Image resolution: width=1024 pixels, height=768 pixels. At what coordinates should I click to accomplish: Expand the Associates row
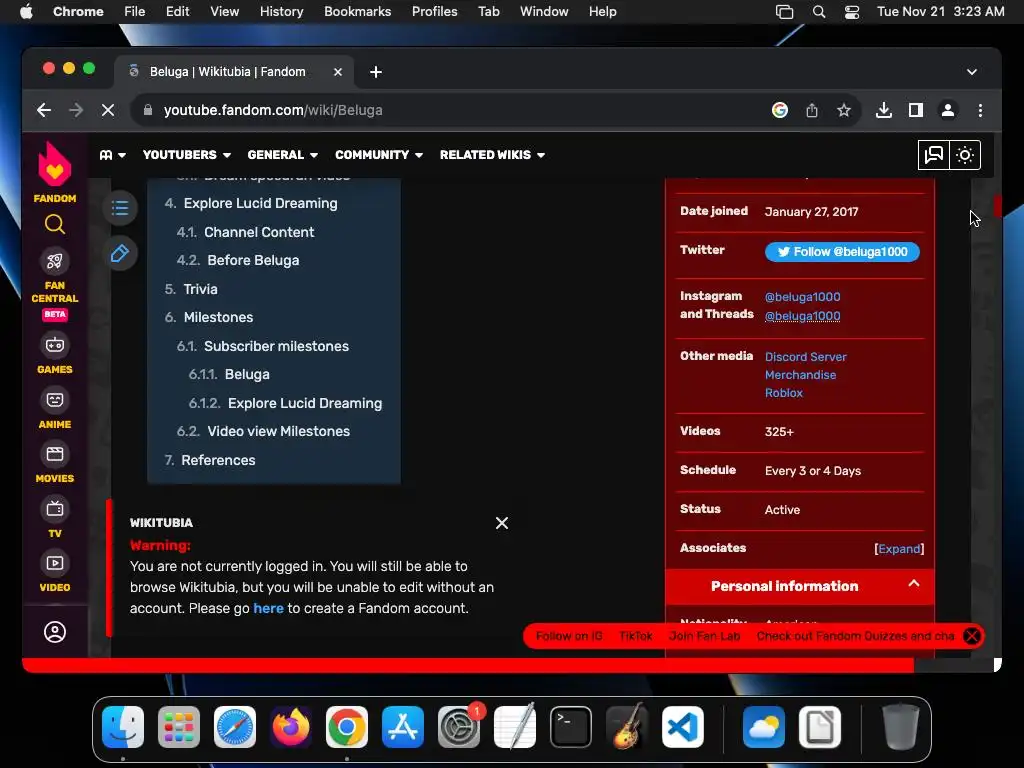pyautogui.click(x=899, y=549)
